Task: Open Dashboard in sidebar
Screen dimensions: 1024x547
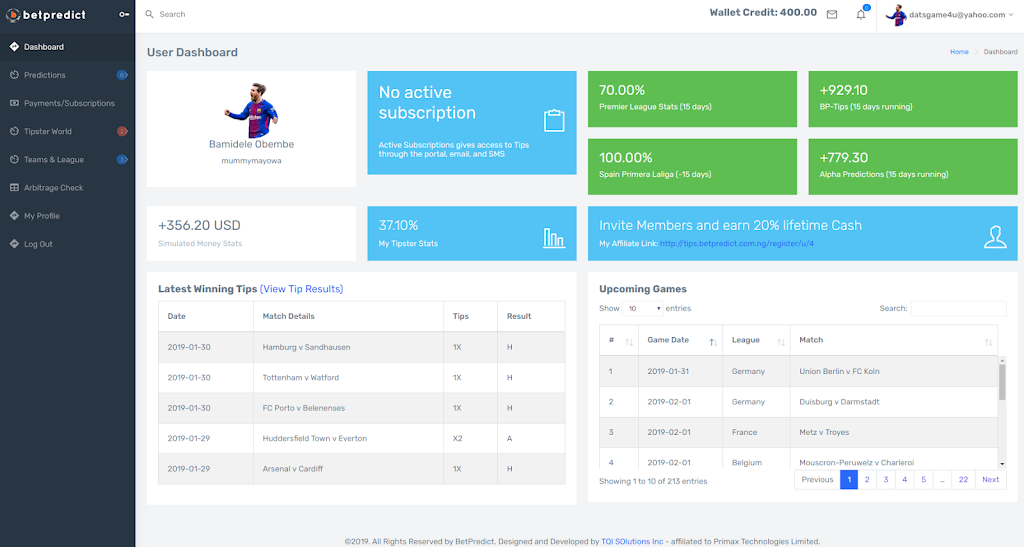Action: pyautogui.click(x=67, y=47)
